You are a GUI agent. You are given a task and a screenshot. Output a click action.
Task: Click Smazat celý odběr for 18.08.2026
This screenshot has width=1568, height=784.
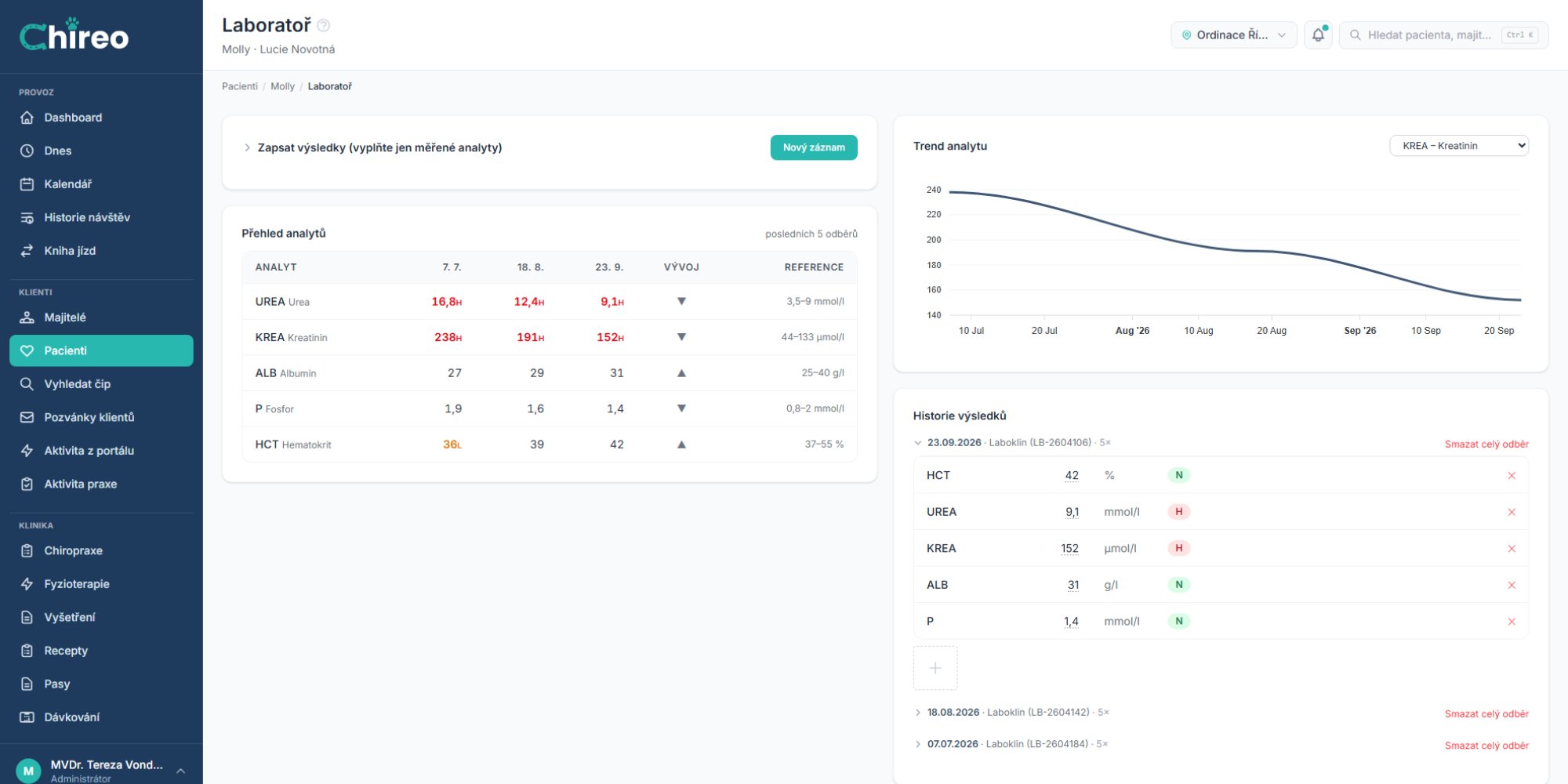click(x=1486, y=714)
